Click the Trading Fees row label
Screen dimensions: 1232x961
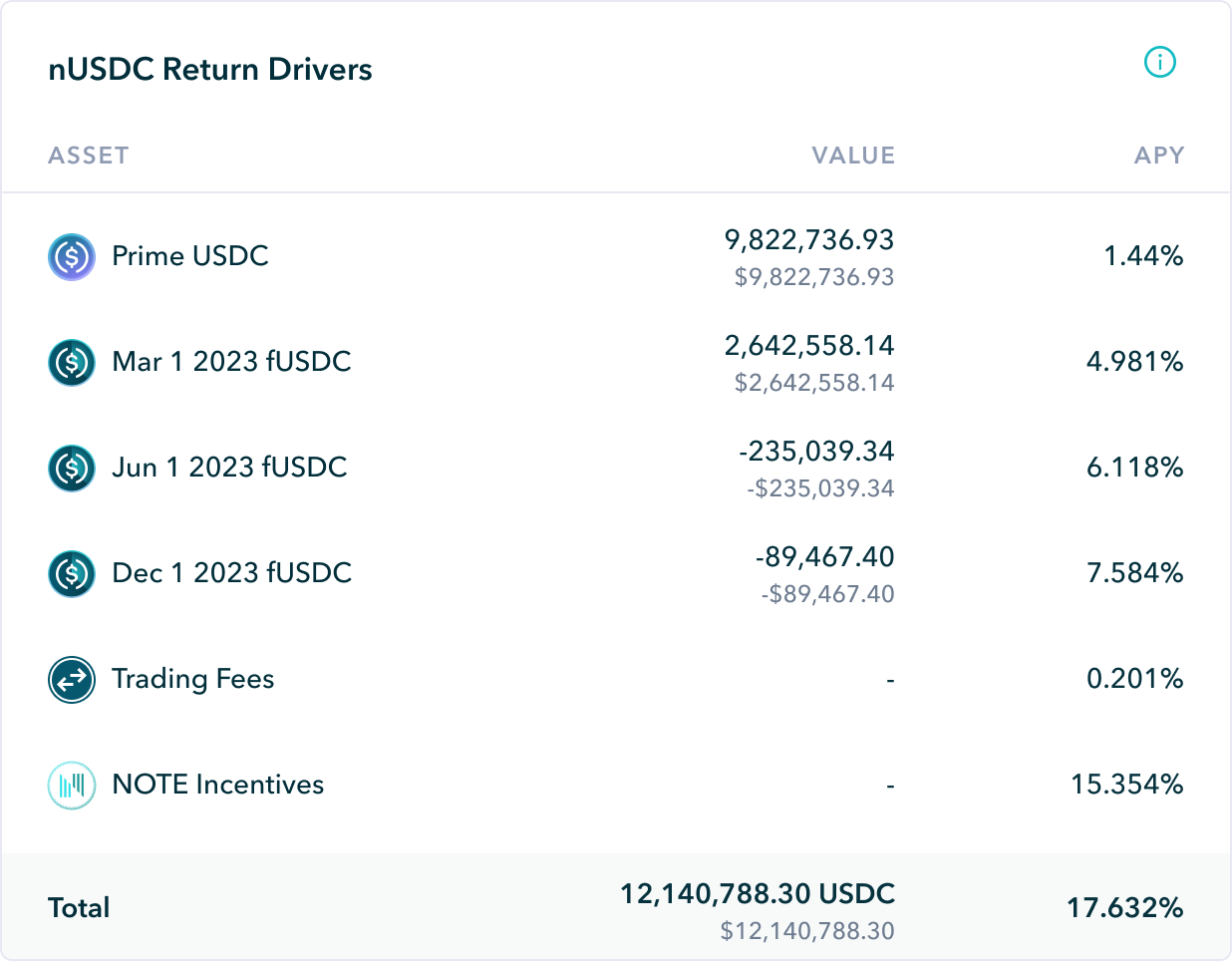pyautogui.click(x=194, y=679)
